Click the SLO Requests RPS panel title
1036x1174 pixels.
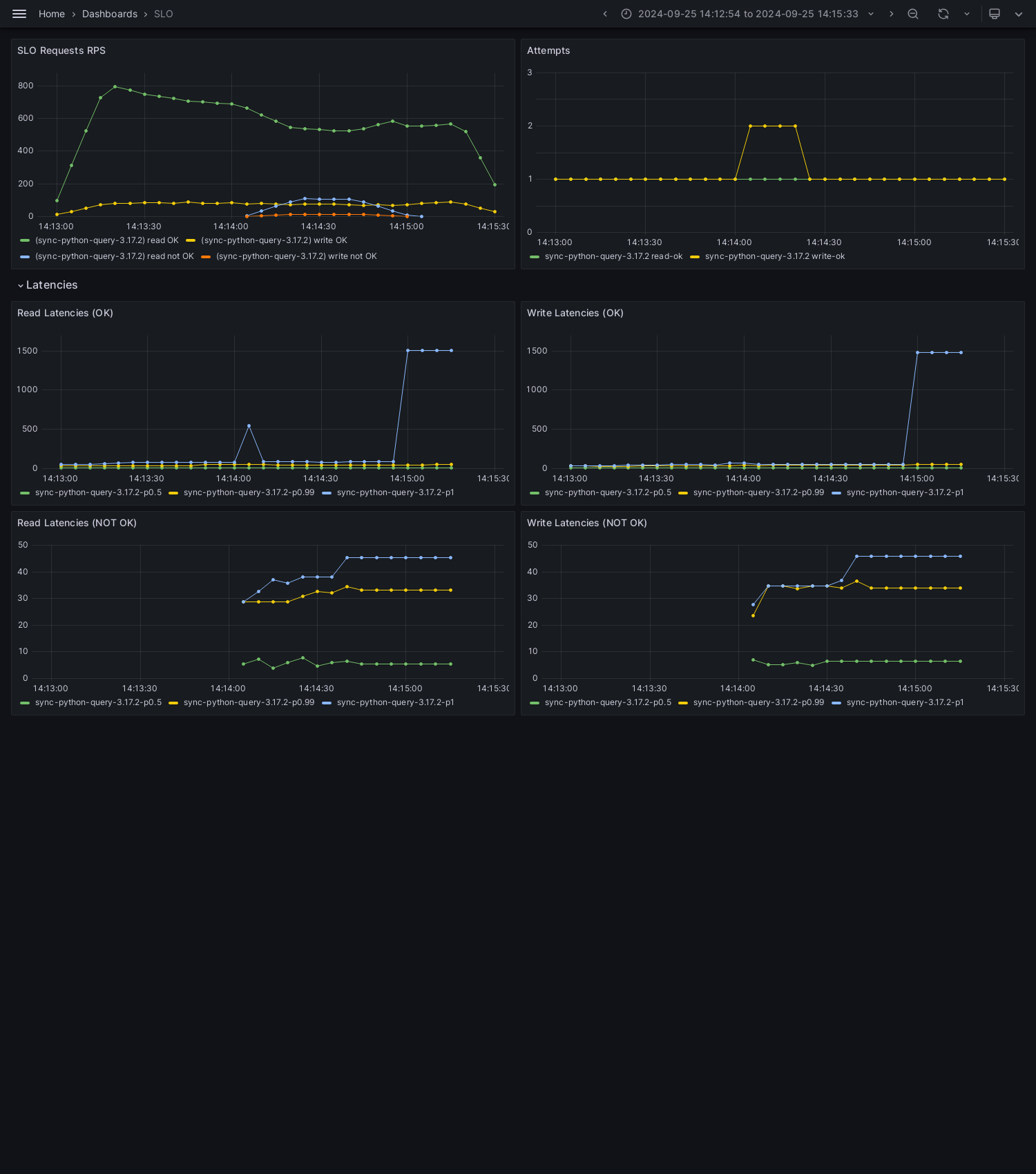click(61, 50)
